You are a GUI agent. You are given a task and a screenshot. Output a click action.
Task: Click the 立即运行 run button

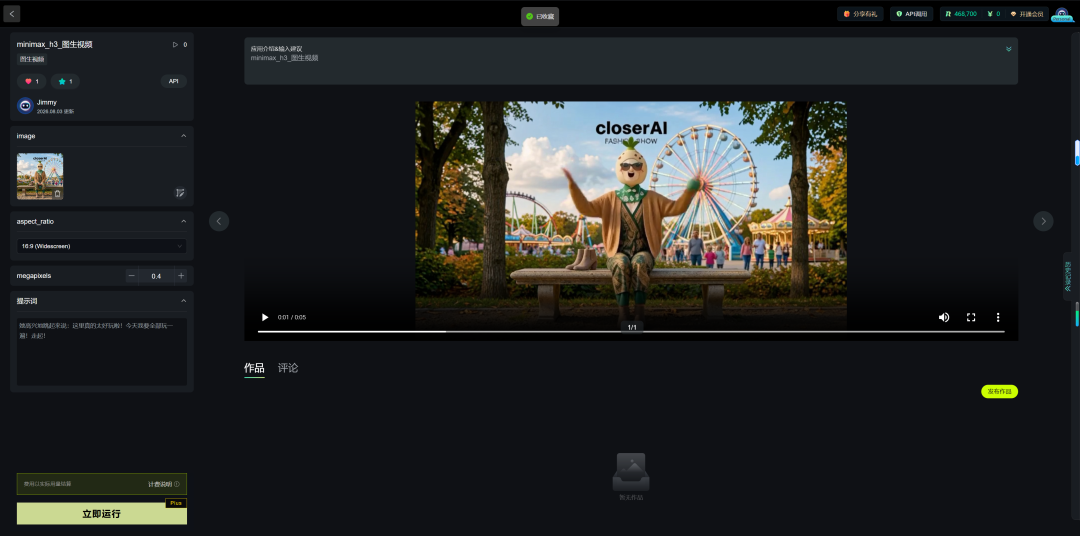pyautogui.click(x=102, y=513)
